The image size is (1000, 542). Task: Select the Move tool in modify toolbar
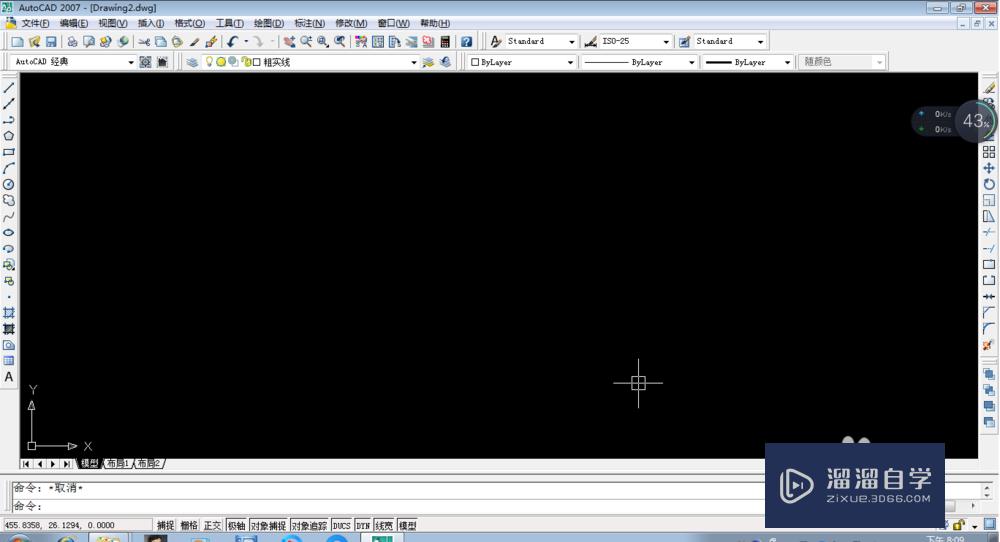point(989,168)
